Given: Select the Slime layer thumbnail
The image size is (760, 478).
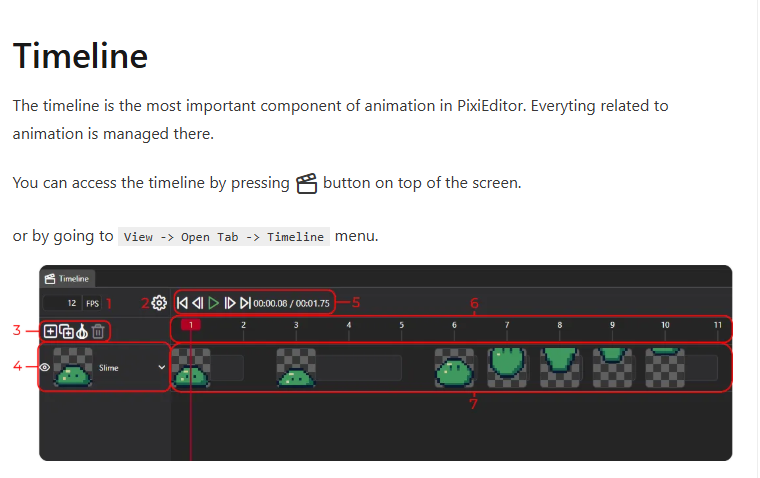Looking at the screenshot, I should [72, 368].
